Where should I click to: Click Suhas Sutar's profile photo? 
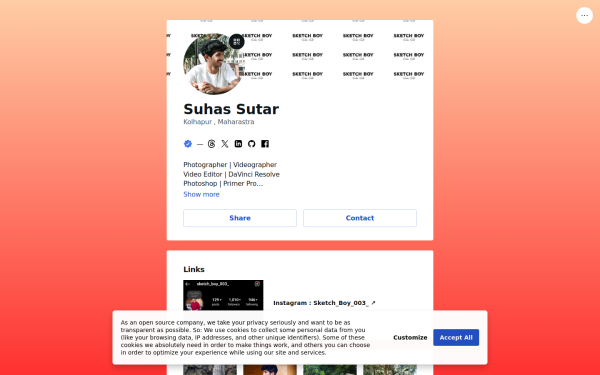coord(214,64)
